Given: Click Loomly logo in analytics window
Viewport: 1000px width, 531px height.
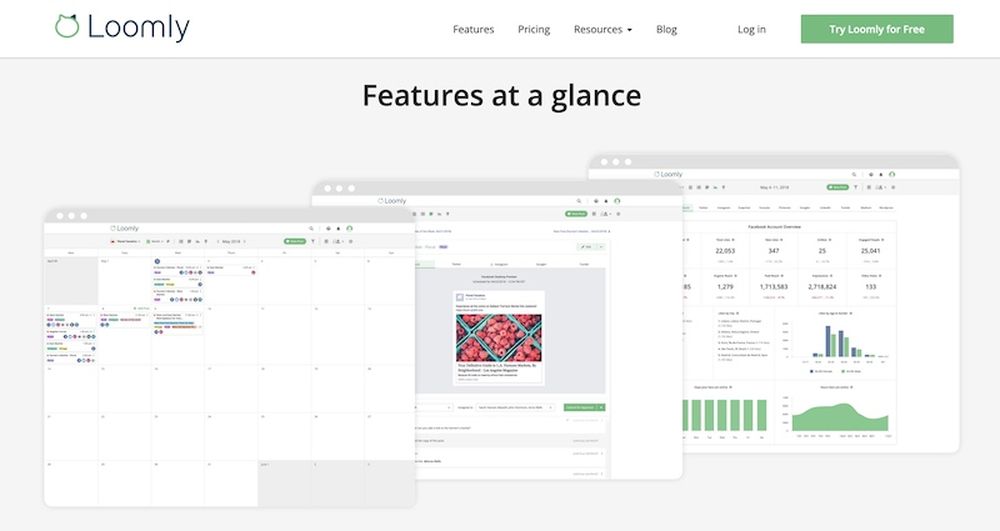Looking at the screenshot, I should click(668, 174).
